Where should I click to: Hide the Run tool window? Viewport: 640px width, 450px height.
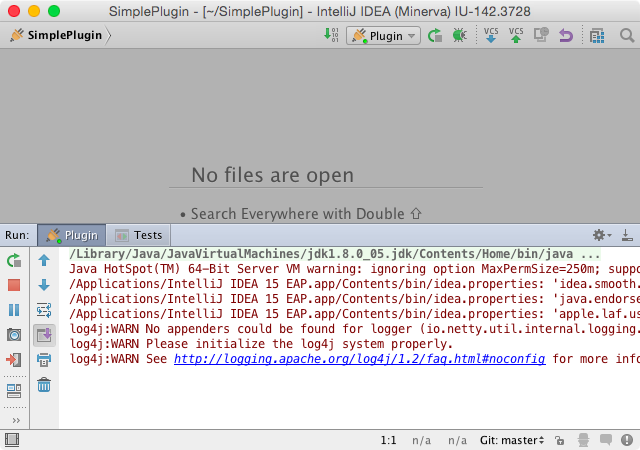point(627,235)
